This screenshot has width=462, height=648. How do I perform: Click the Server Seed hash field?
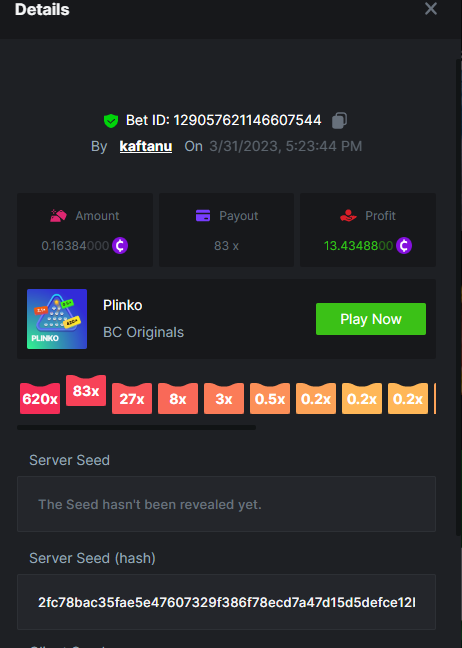[x=226, y=602]
